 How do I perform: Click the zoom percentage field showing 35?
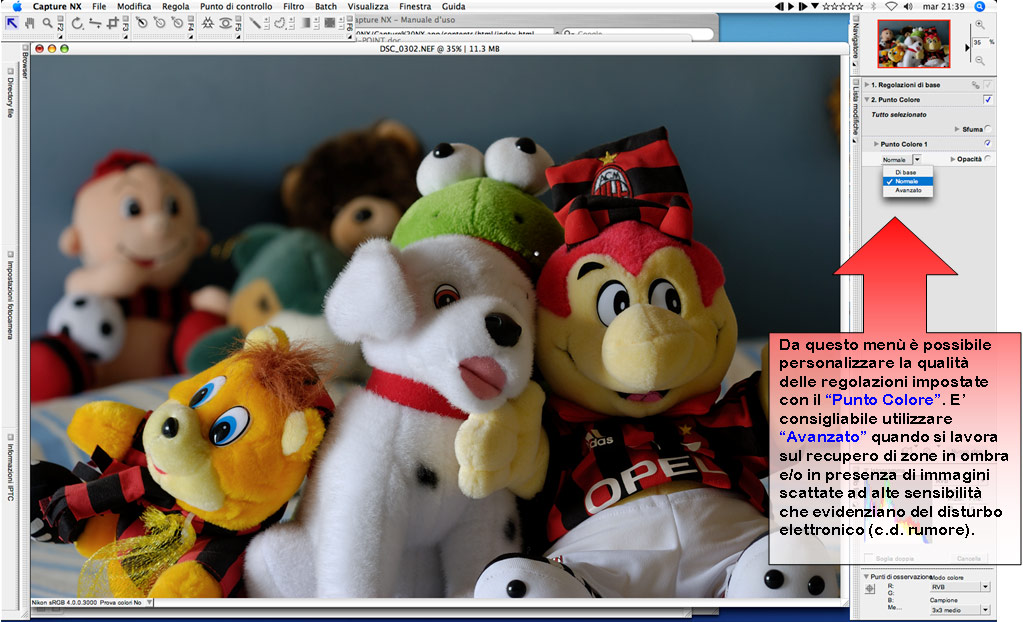pyautogui.click(x=980, y=42)
